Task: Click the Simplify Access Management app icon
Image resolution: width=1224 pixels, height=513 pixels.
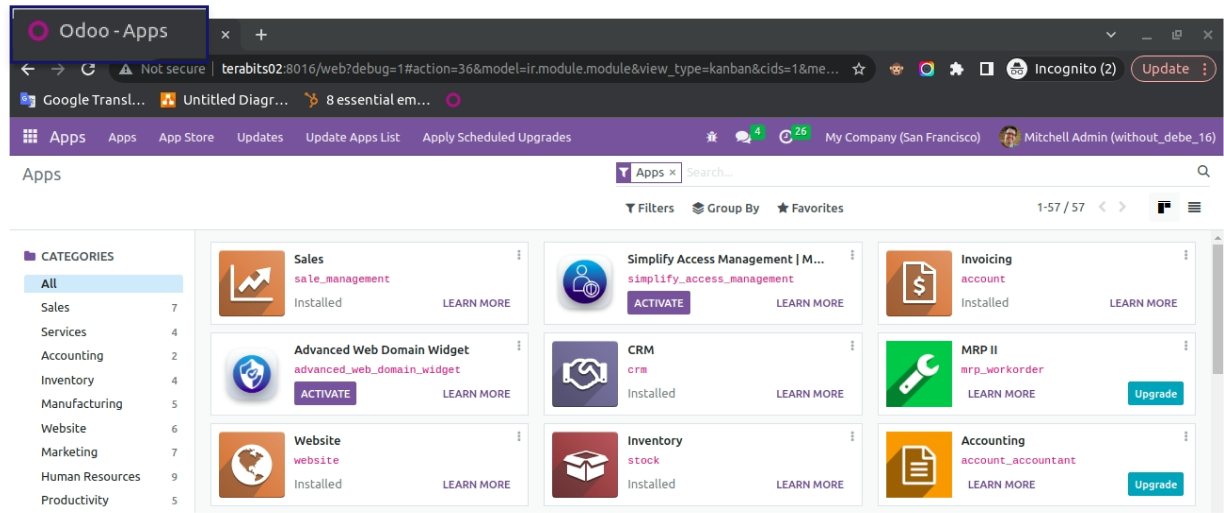Action: 585,283
